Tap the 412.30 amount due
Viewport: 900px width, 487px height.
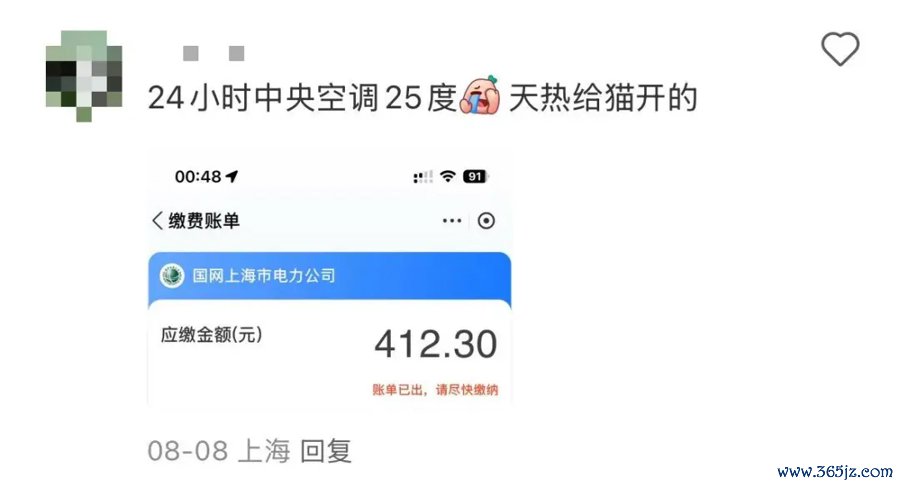(x=436, y=345)
